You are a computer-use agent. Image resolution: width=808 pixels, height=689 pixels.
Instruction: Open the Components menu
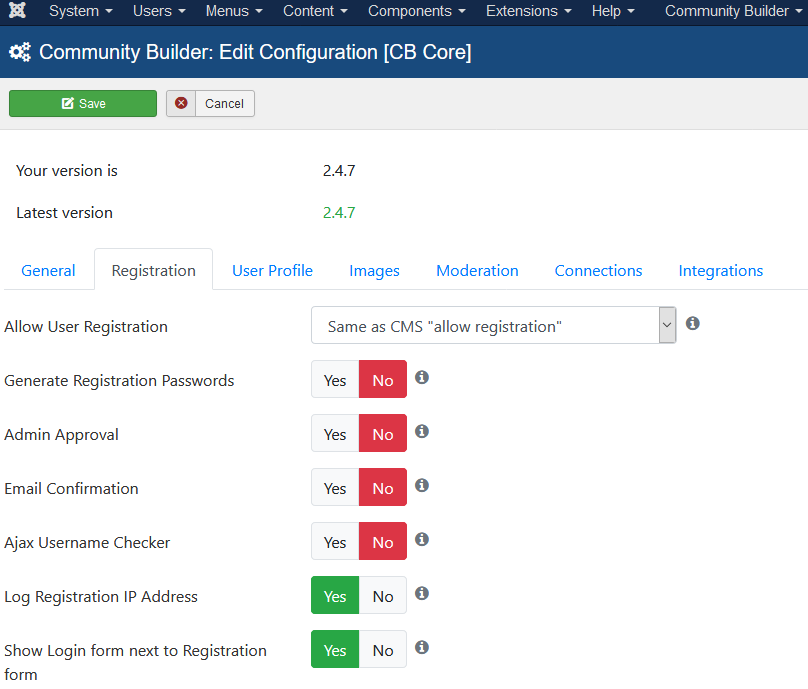416,11
